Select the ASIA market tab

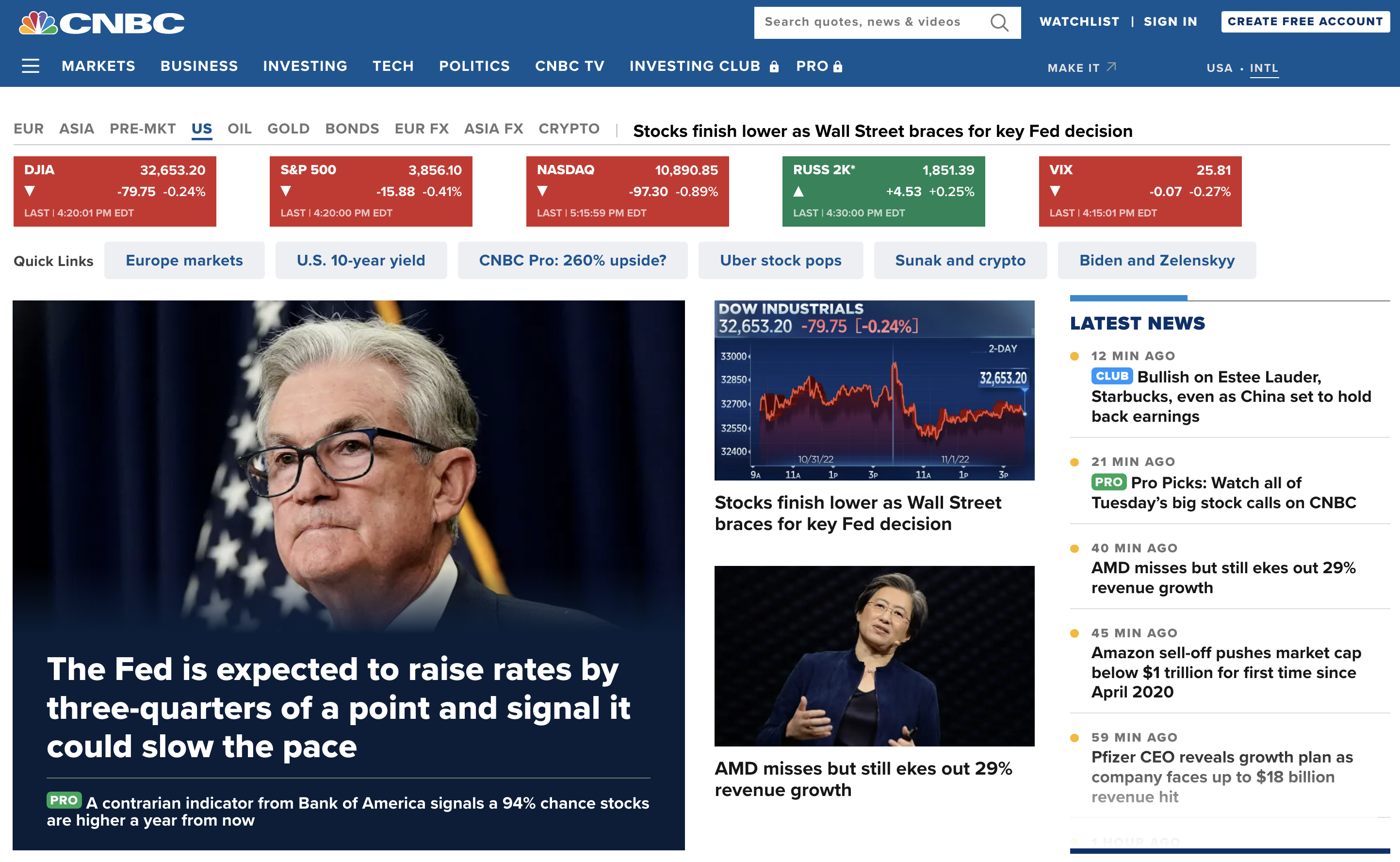[x=76, y=129]
